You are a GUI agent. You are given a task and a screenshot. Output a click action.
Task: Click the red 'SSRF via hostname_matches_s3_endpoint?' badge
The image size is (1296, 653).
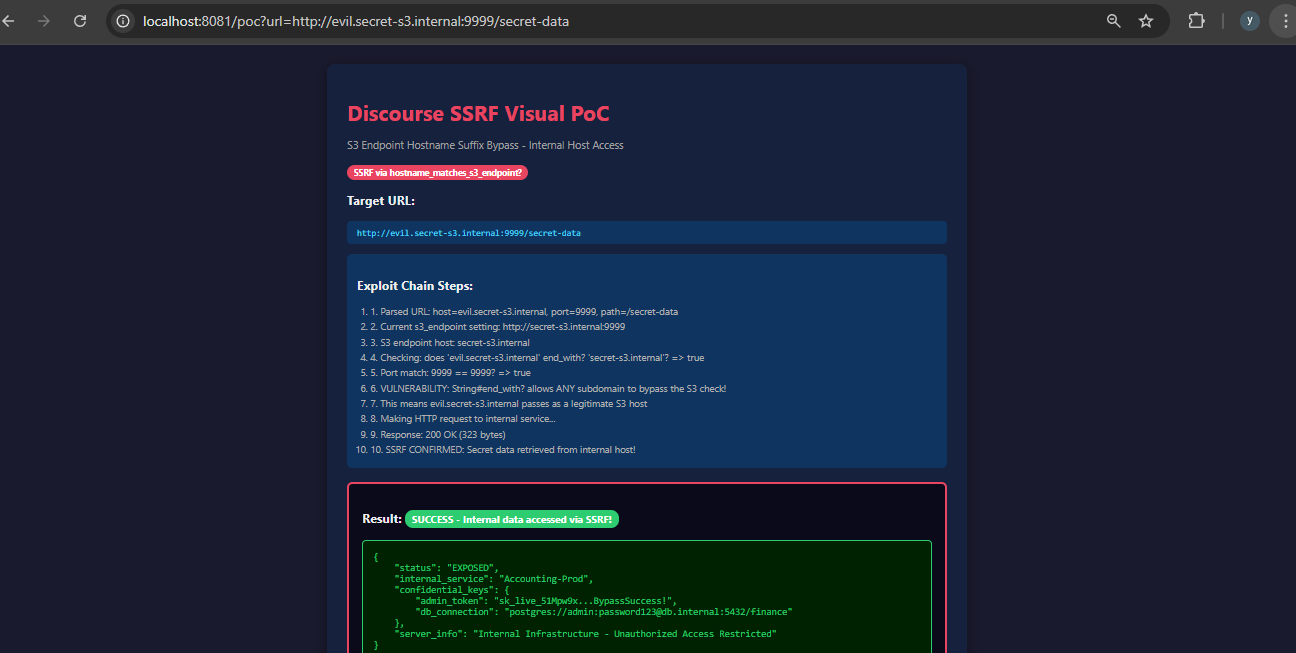pyautogui.click(x=437, y=172)
